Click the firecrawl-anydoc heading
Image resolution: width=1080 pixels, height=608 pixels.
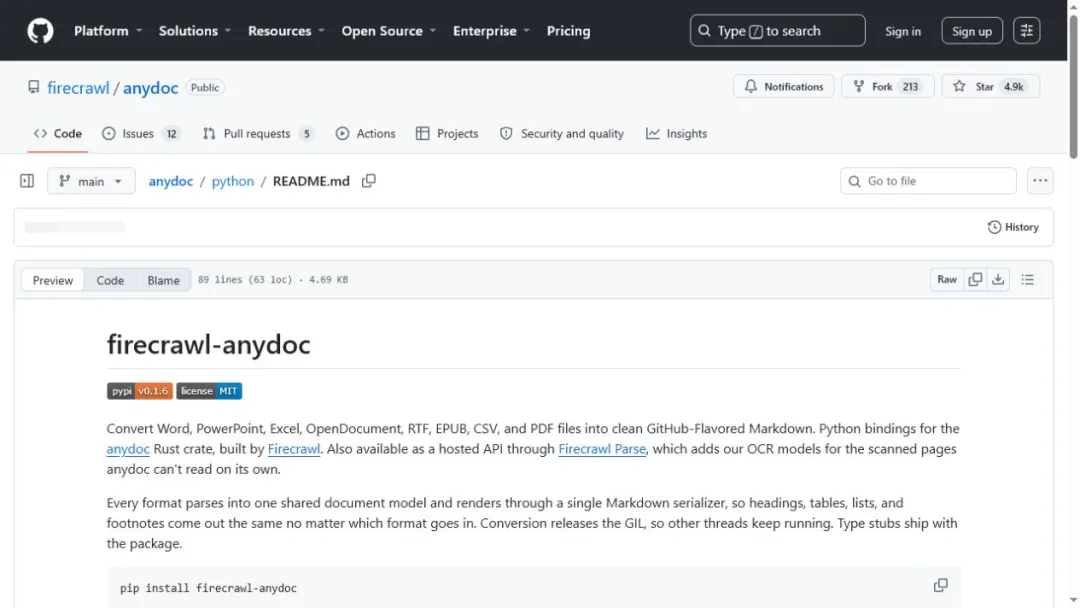pyautogui.click(x=209, y=344)
